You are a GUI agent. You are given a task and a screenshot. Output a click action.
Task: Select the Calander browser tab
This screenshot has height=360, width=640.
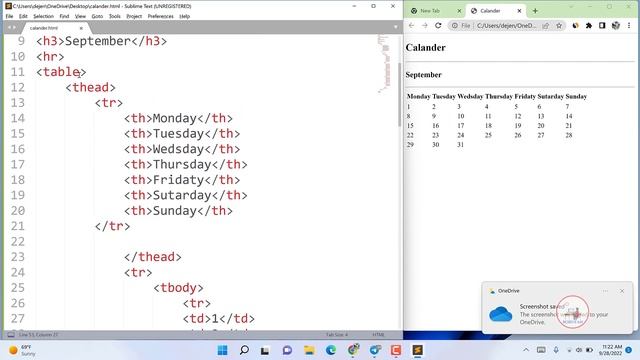click(x=490, y=11)
